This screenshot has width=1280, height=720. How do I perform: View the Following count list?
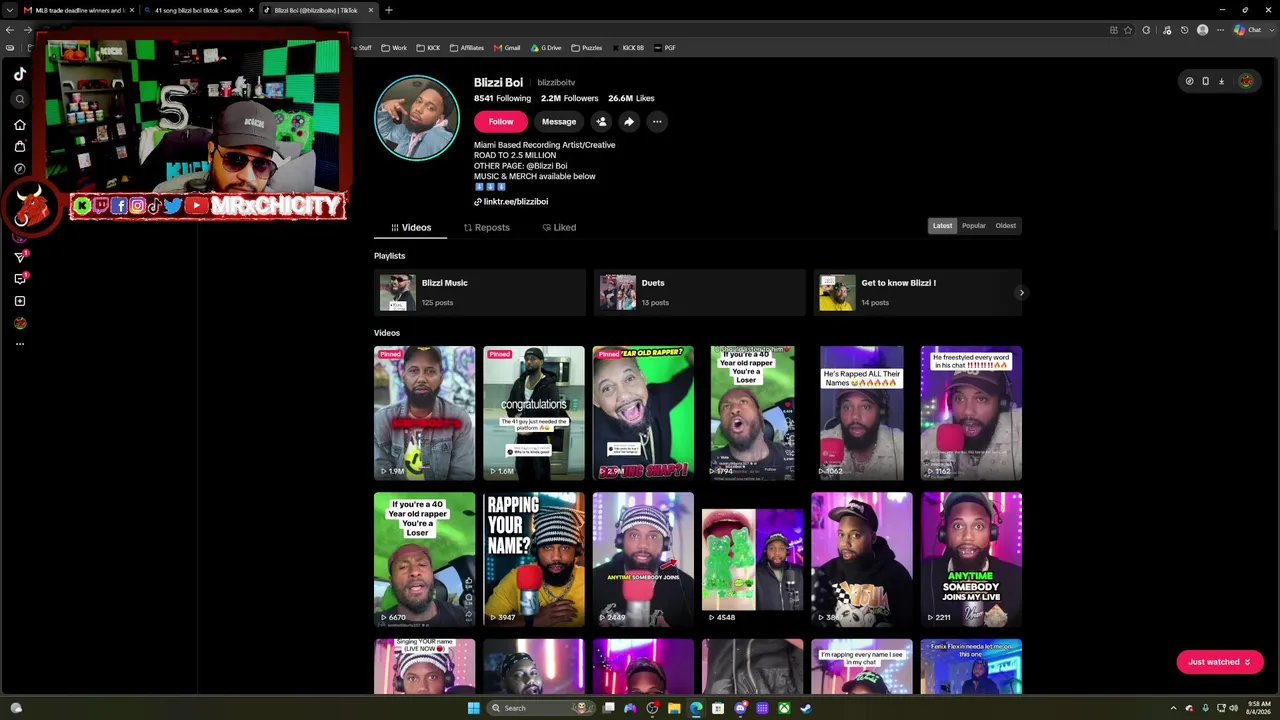502,98
